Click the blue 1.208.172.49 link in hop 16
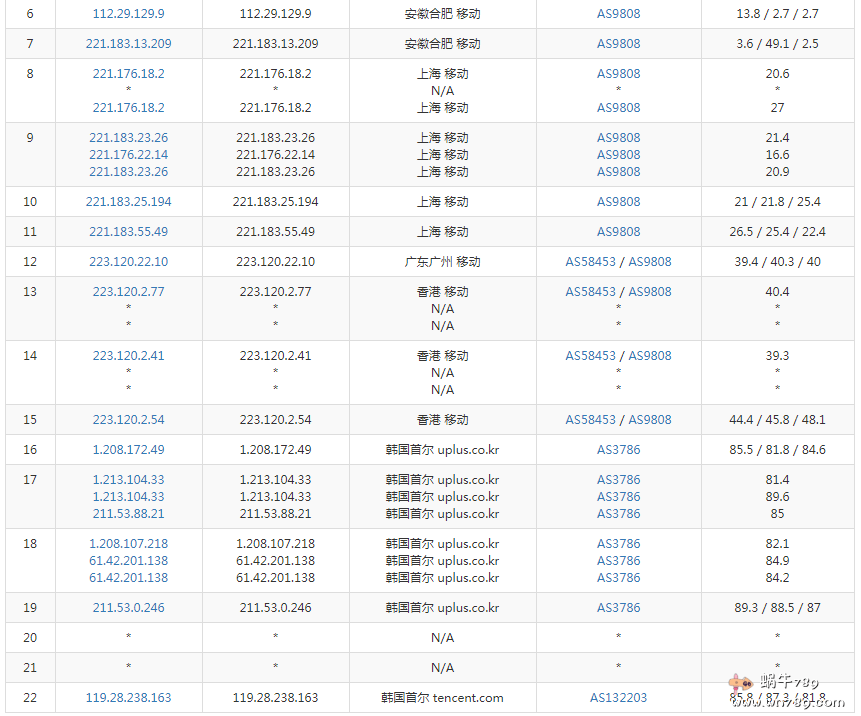The height and width of the screenshot is (716, 861). [128, 450]
